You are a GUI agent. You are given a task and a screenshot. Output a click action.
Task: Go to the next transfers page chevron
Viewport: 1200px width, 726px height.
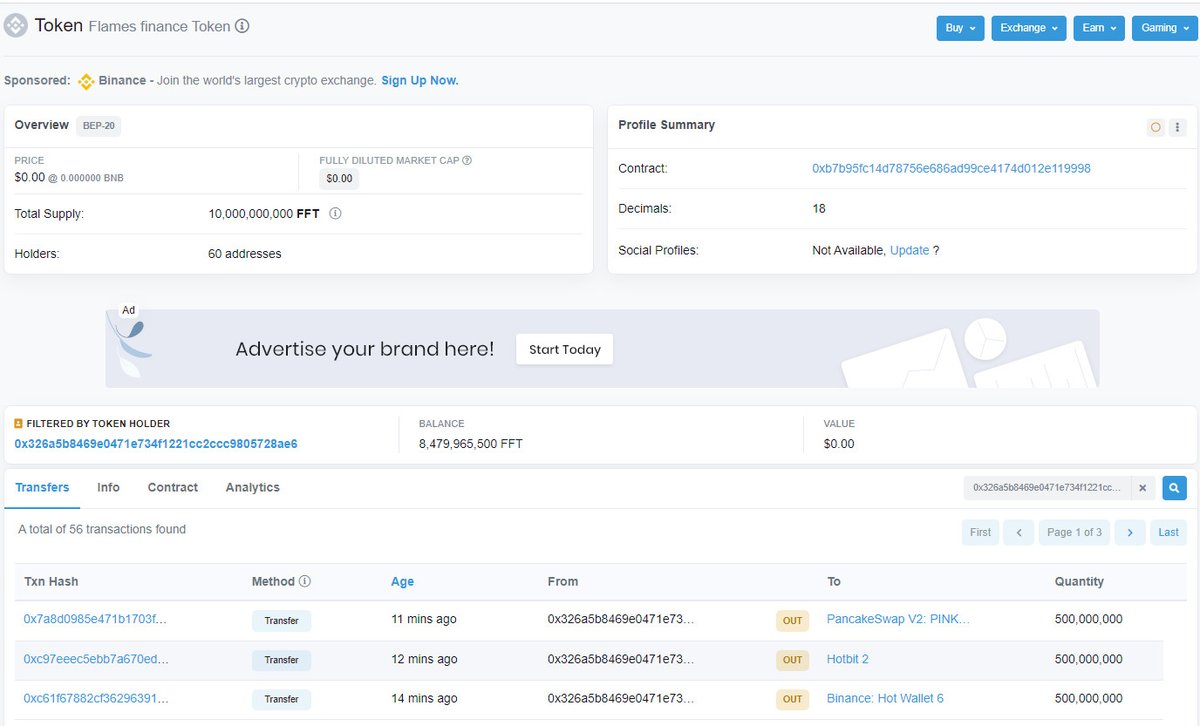click(x=1130, y=532)
